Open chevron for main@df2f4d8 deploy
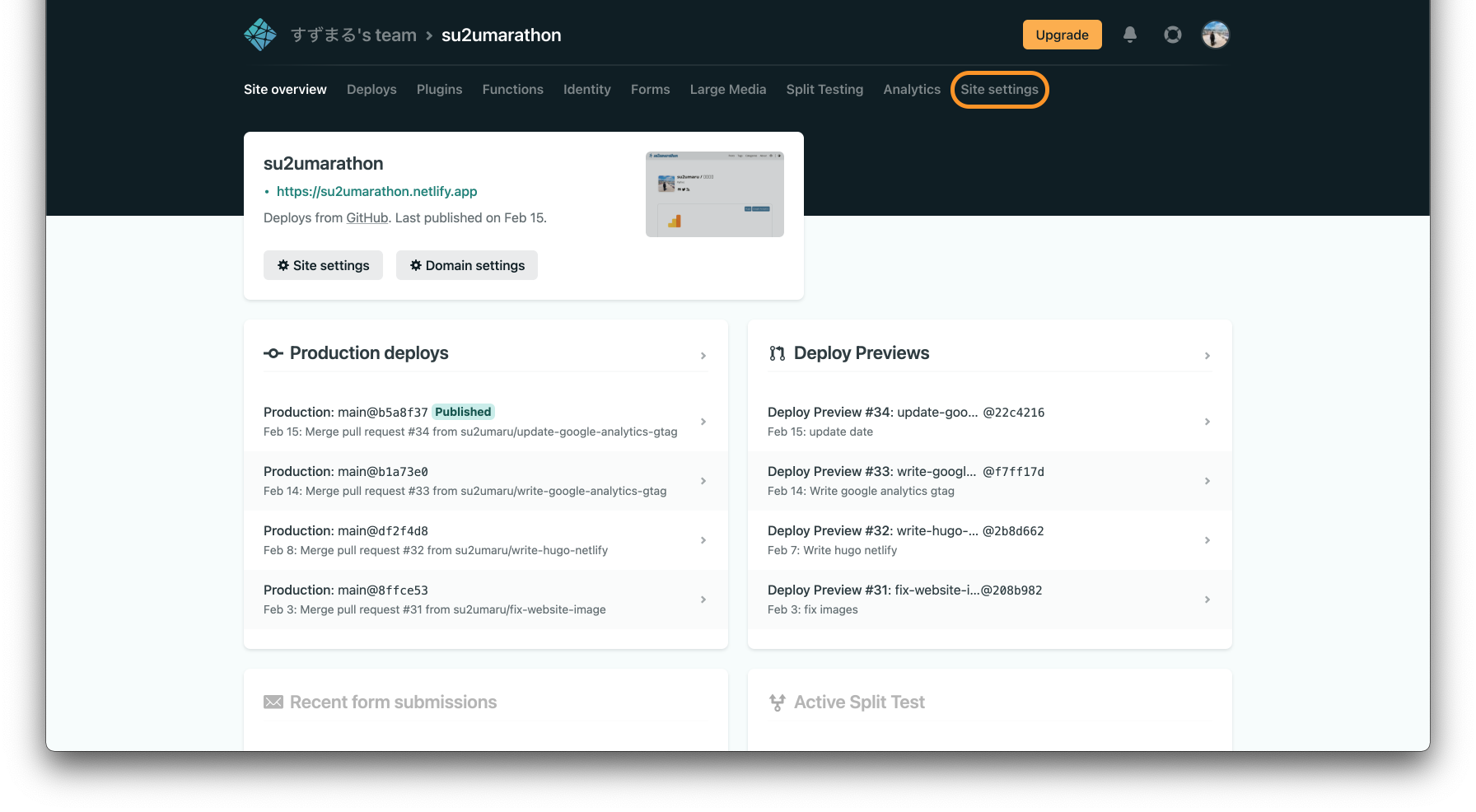This screenshot has width=1476, height=812. coord(703,540)
